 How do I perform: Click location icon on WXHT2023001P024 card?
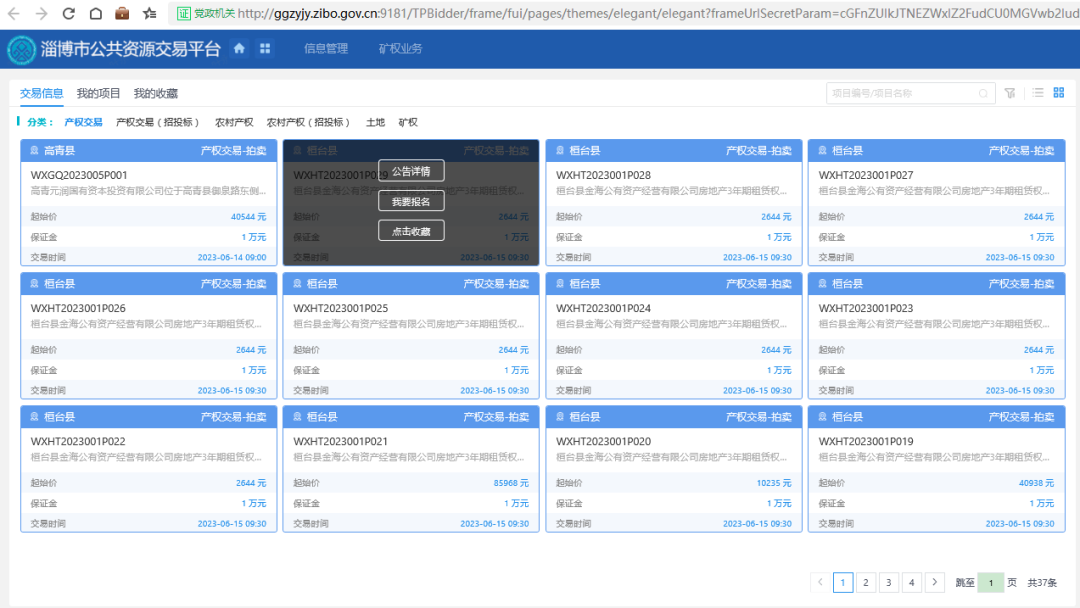560,284
